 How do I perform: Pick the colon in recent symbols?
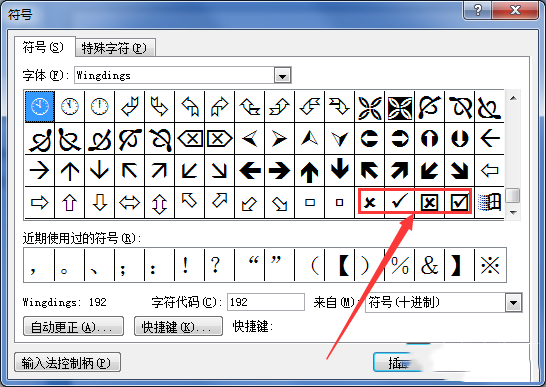click(x=159, y=265)
